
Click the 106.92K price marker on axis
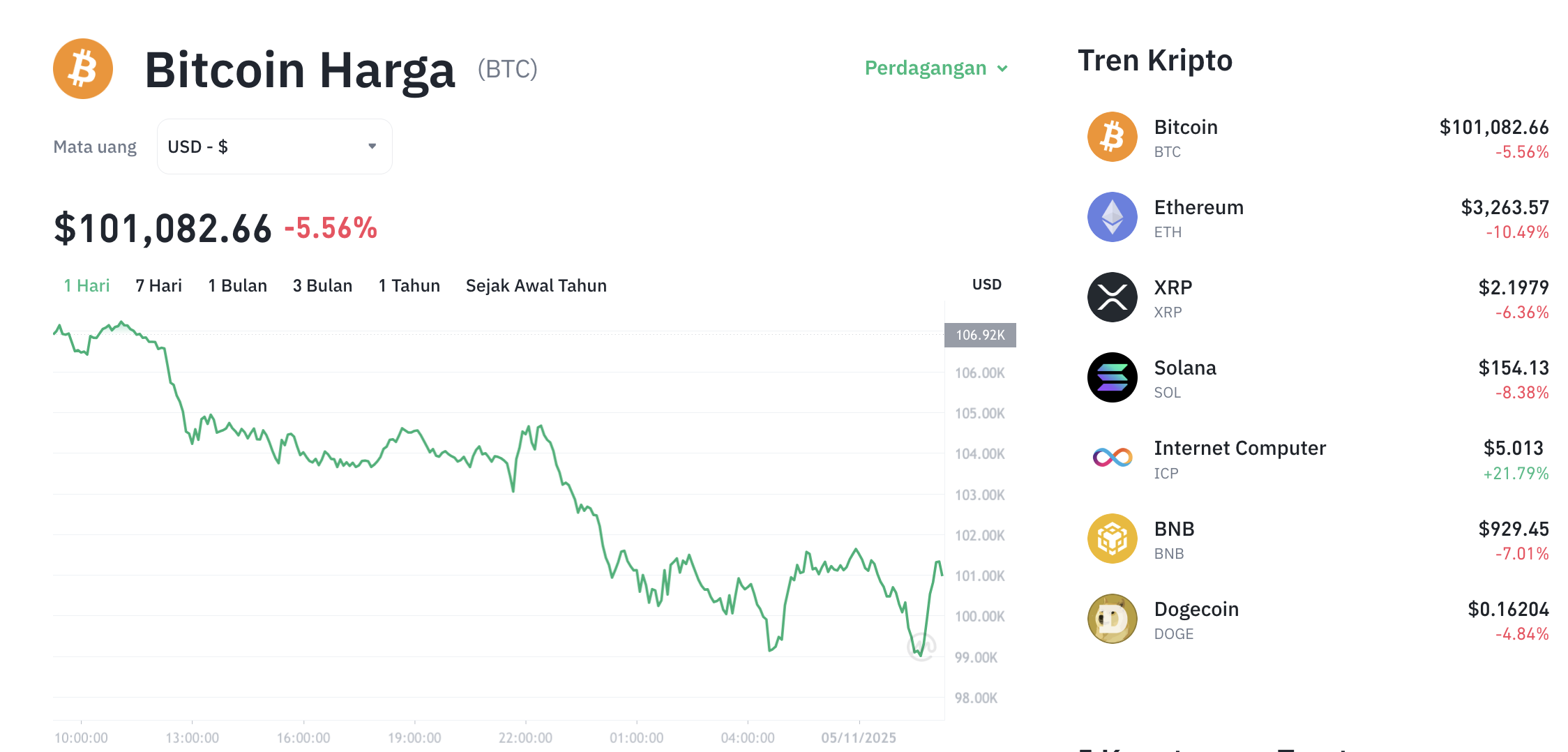(x=981, y=334)
